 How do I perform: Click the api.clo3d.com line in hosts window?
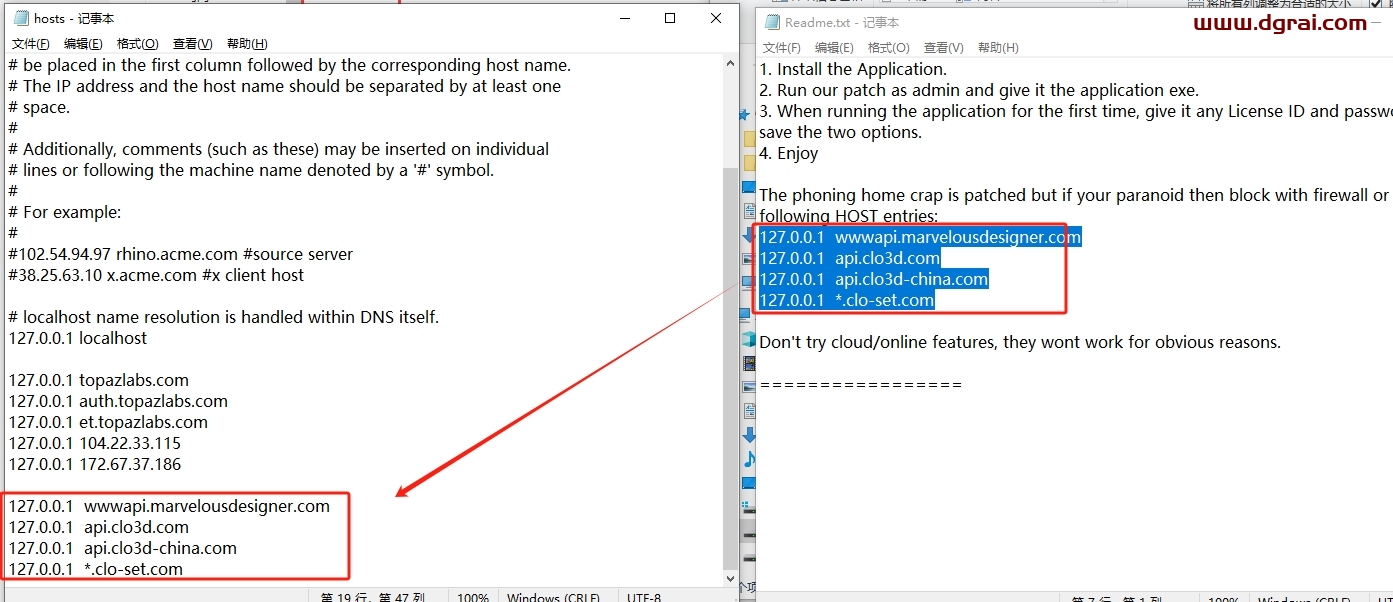(99, 527)
